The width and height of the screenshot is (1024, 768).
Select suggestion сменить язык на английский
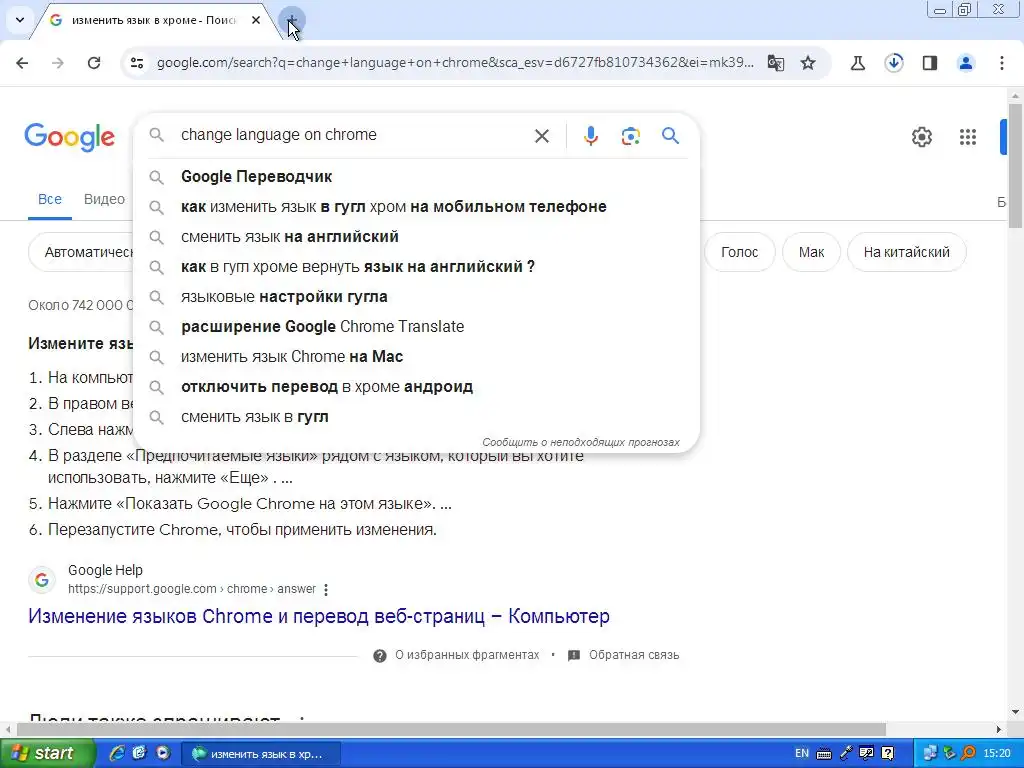416,236
